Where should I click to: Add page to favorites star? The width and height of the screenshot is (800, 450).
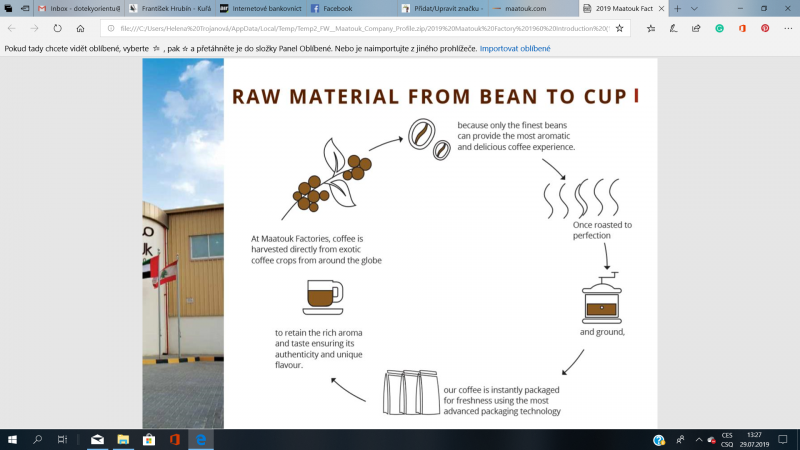pos(619,29)
